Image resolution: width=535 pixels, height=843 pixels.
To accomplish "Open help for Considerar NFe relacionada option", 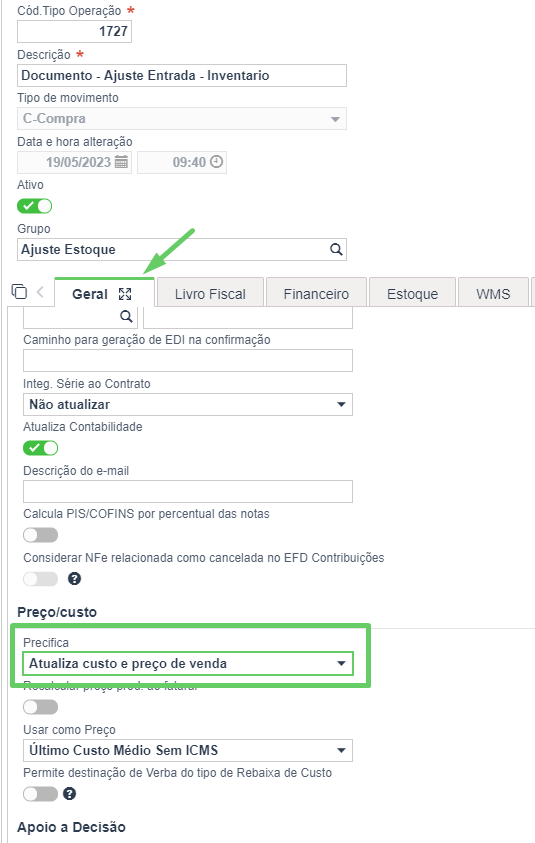I will coord(74,579).
